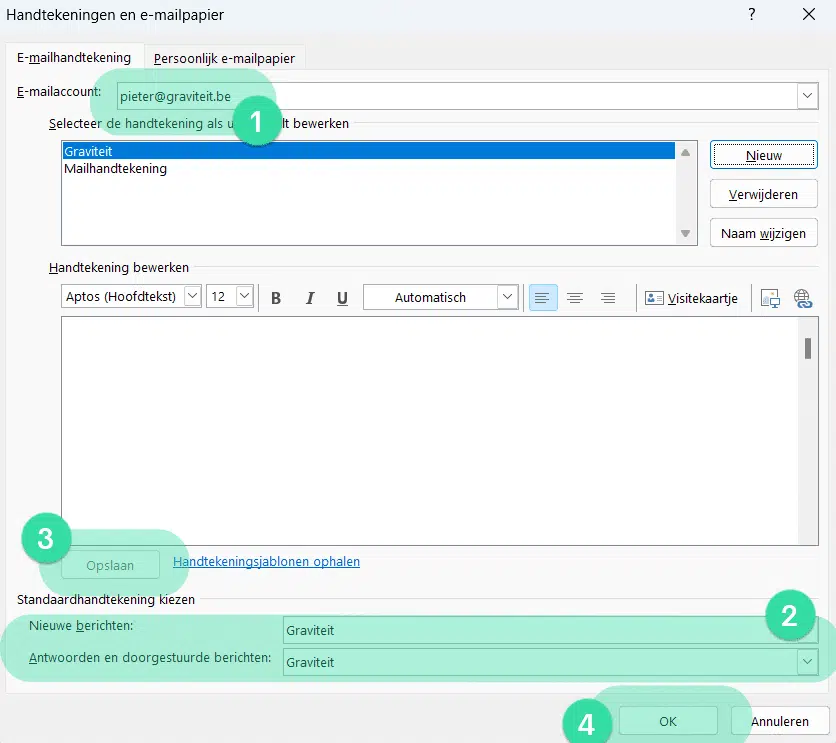The width and height of the screenshot is (836, 743).
Task: Switch to Persoonlijk e-mailpapier tab
Action: pyautogui.click(x=224, y=58)
